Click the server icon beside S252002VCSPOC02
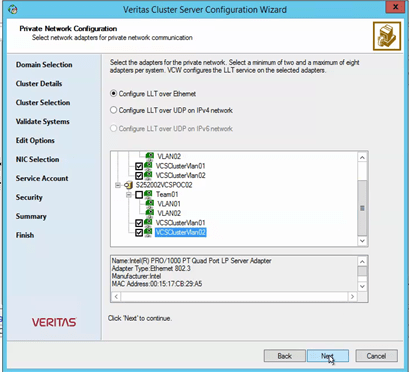Viewport: 409px width, 372px height. 128,185
